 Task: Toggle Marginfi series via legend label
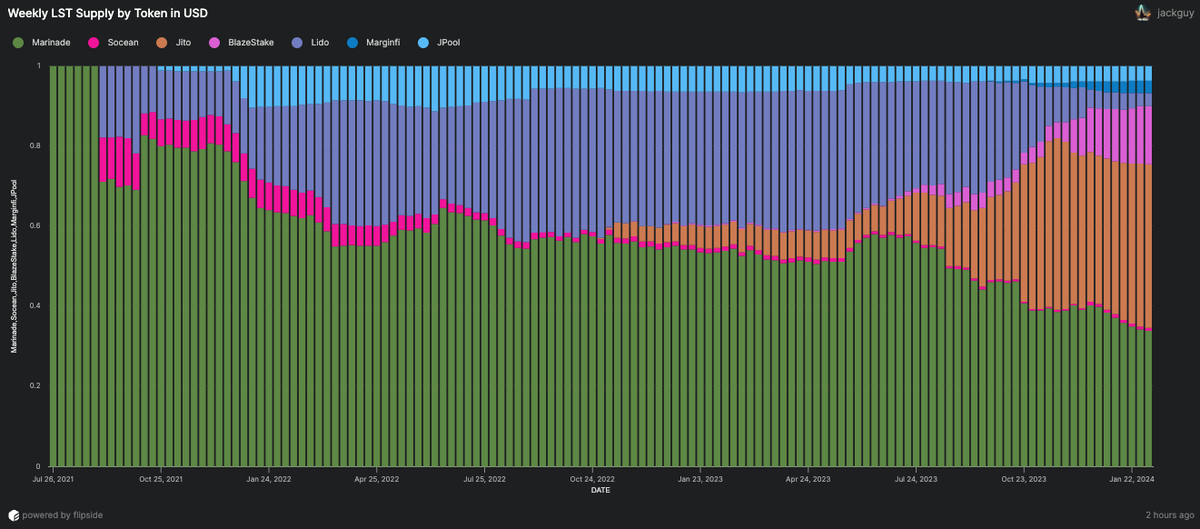pos(385,42)
